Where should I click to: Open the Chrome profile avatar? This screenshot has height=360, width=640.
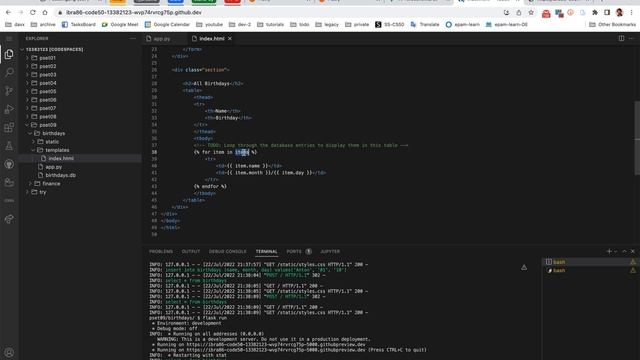[x=619, y=13]
